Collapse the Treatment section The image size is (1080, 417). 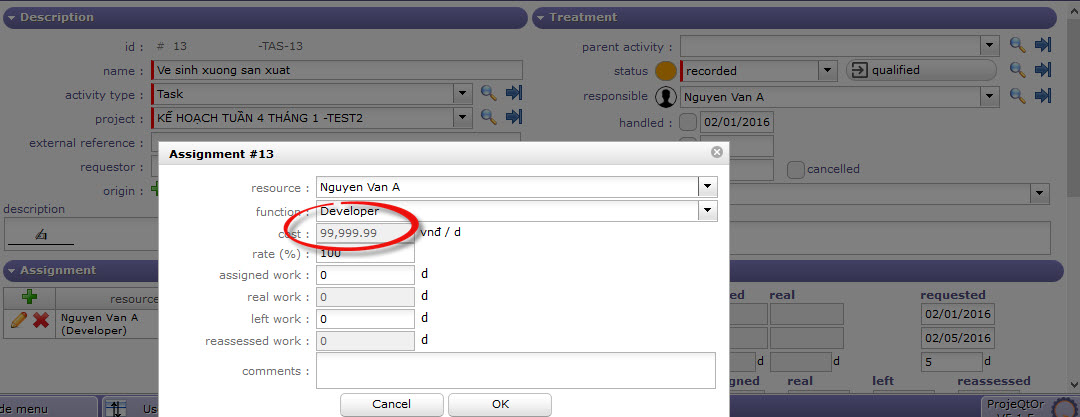541,18
